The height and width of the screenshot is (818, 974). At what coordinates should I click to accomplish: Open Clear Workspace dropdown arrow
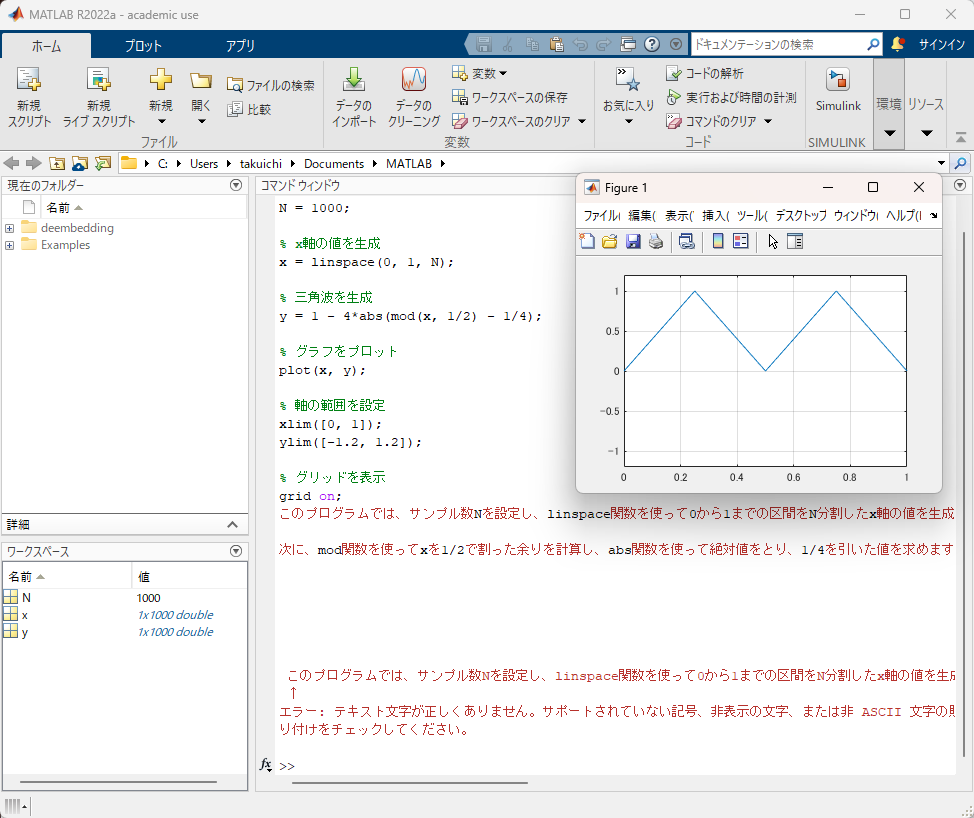pyautogui.click(x=582, y=121)
